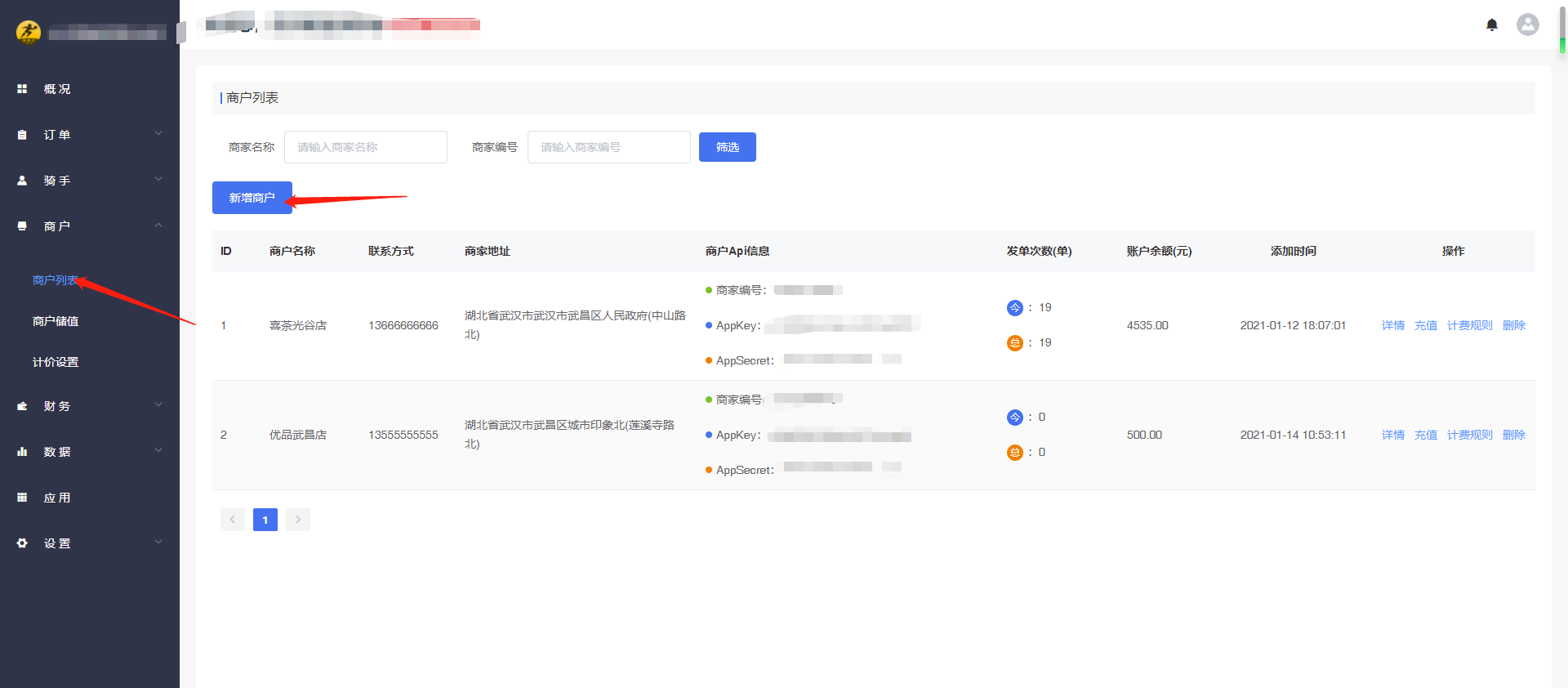This screenshot has width=1568, height=688.
Task: Focus the 商家名称 input field
Action: click(365, 147)
